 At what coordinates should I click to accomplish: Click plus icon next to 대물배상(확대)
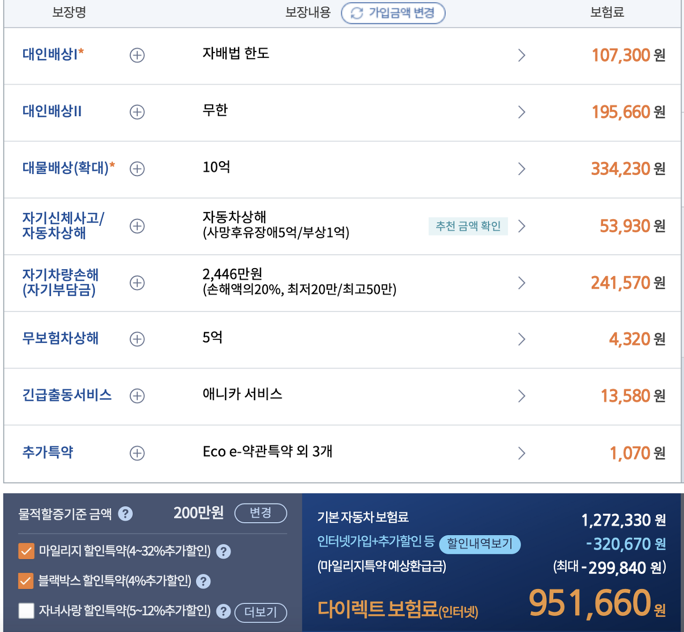click(137, 169)
